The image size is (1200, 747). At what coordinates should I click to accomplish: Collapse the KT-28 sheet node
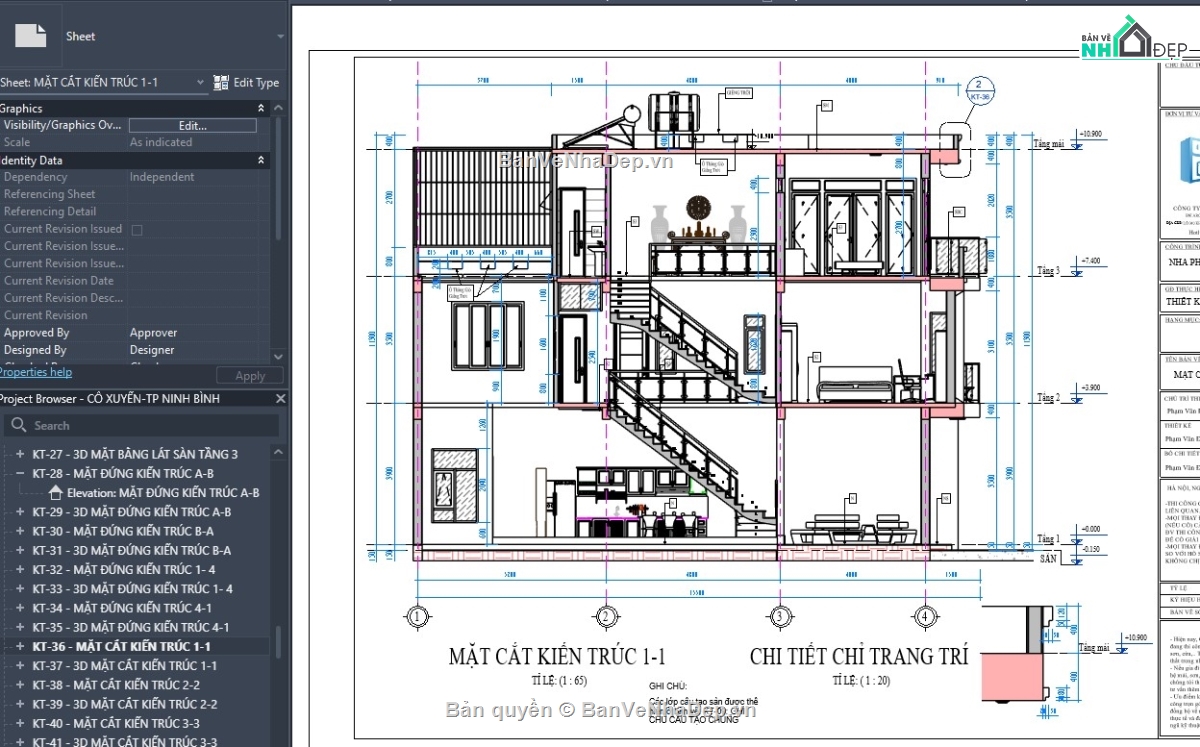pyautogui.click(x=19, y=473)
